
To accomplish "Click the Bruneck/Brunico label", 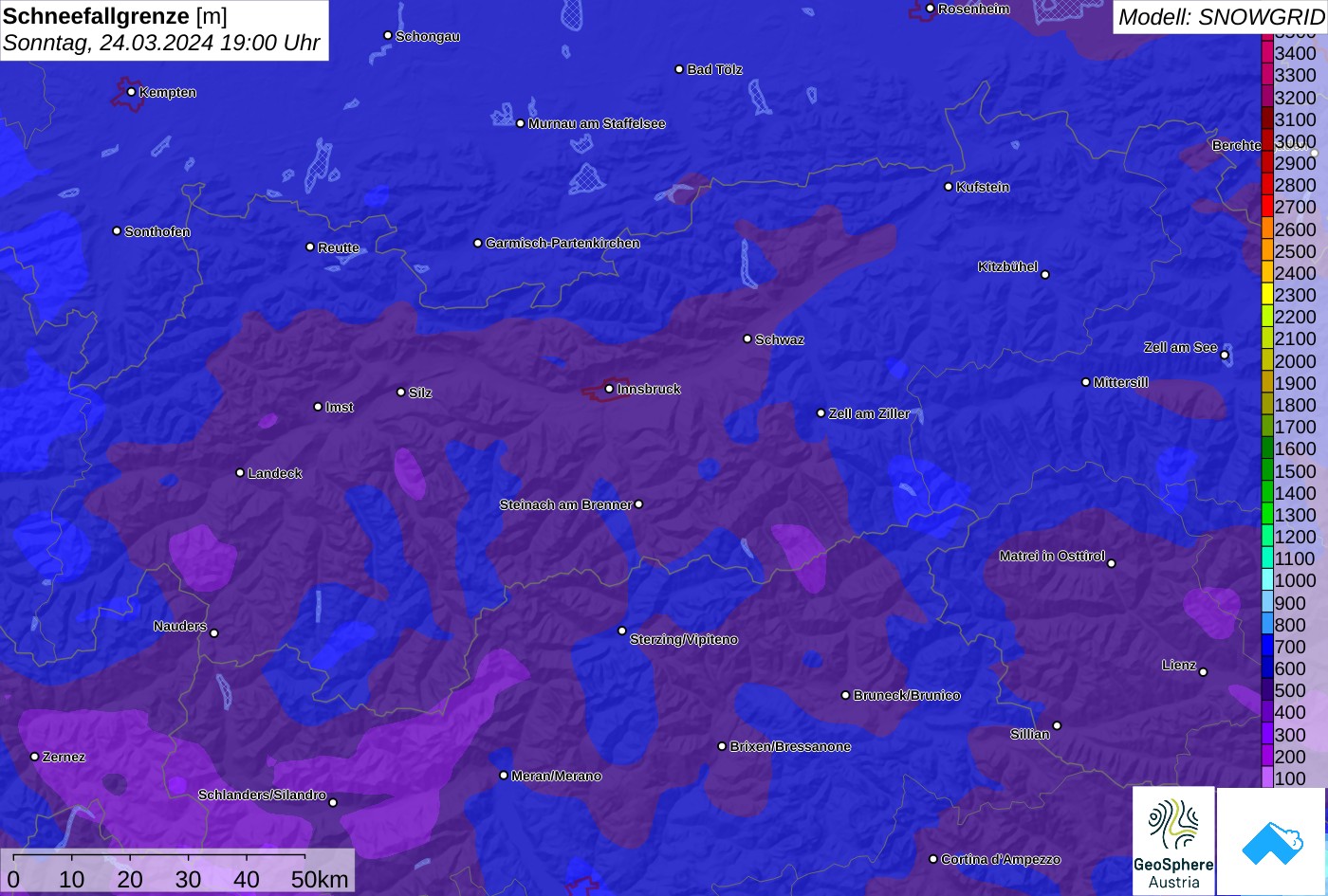I will [x=907, y=695].
